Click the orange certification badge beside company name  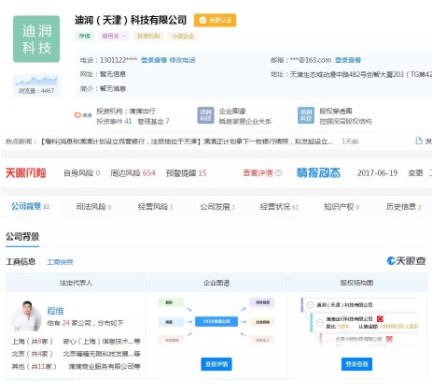point(215,20)
